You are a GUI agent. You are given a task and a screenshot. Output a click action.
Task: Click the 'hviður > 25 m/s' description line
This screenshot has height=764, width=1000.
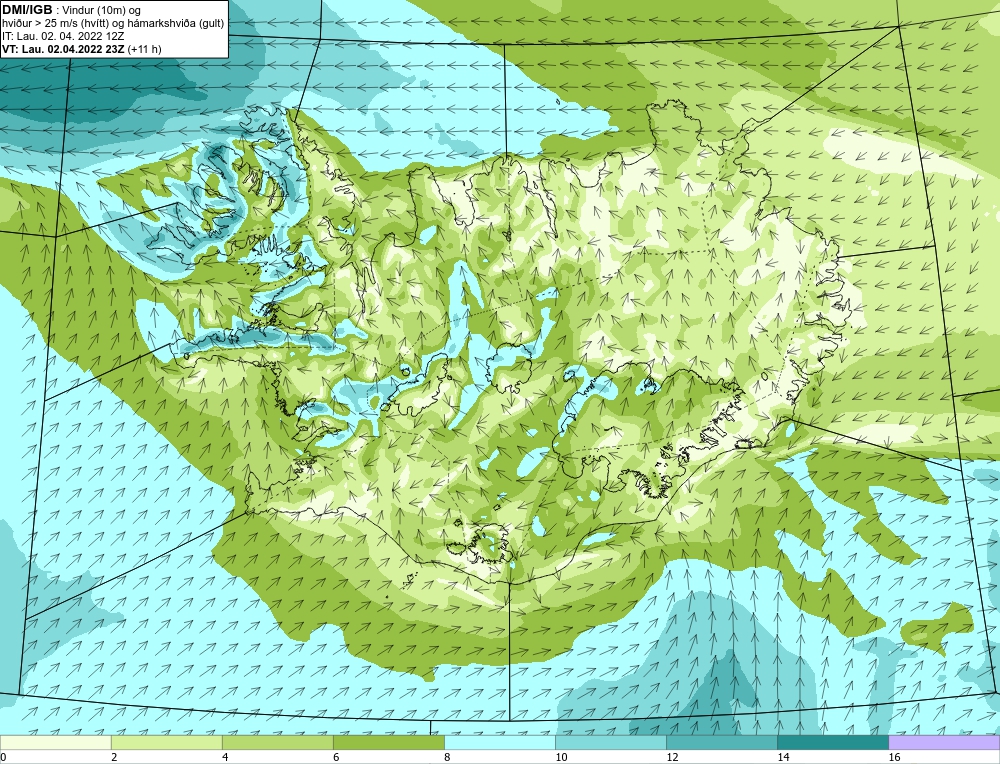(x=112, y=24)
